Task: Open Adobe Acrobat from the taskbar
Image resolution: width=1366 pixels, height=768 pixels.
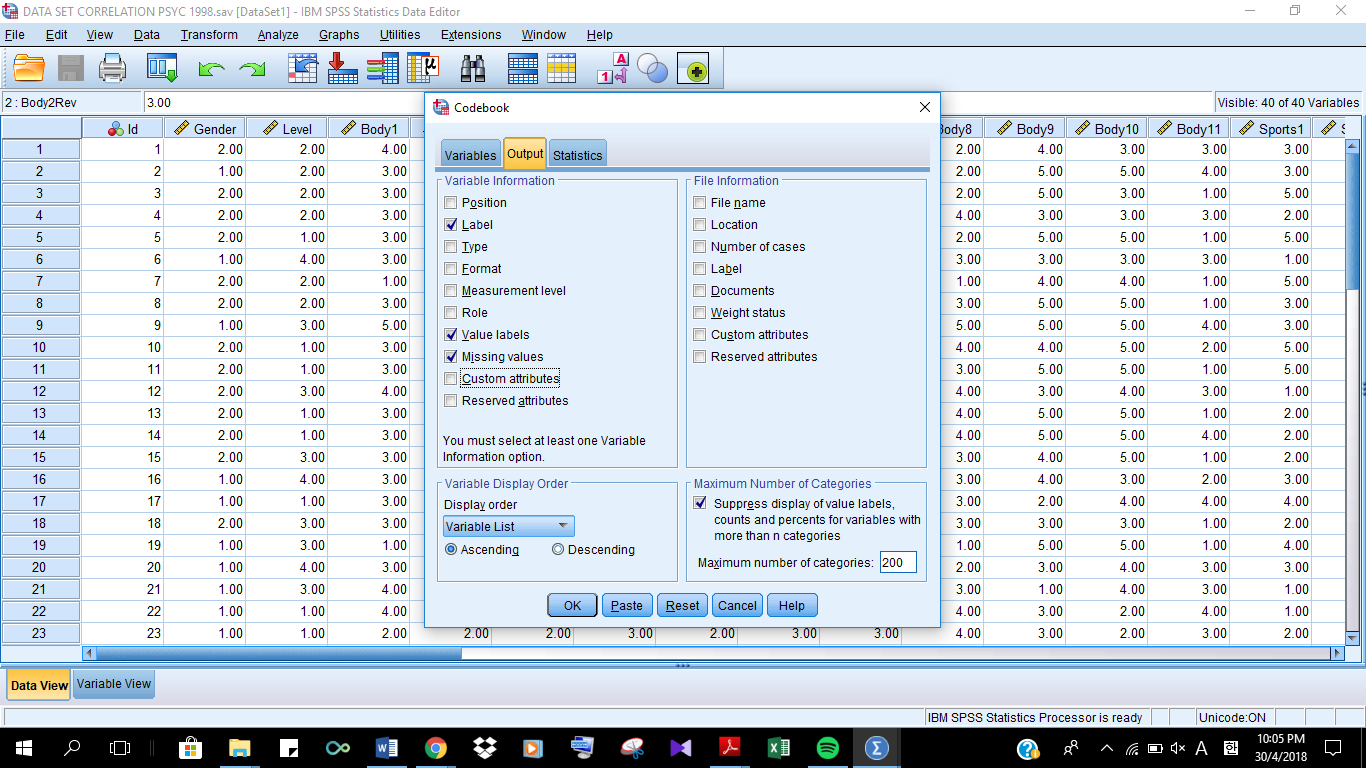Action: coord(729,747)
